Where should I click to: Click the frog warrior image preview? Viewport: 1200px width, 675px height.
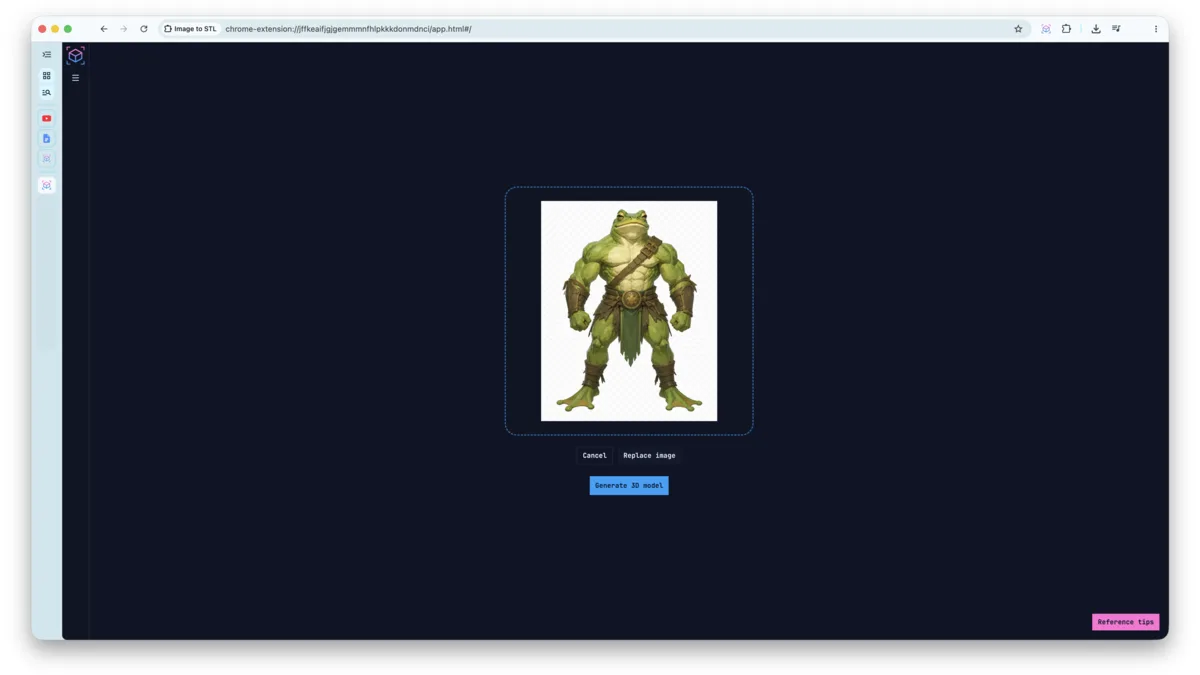629,311
